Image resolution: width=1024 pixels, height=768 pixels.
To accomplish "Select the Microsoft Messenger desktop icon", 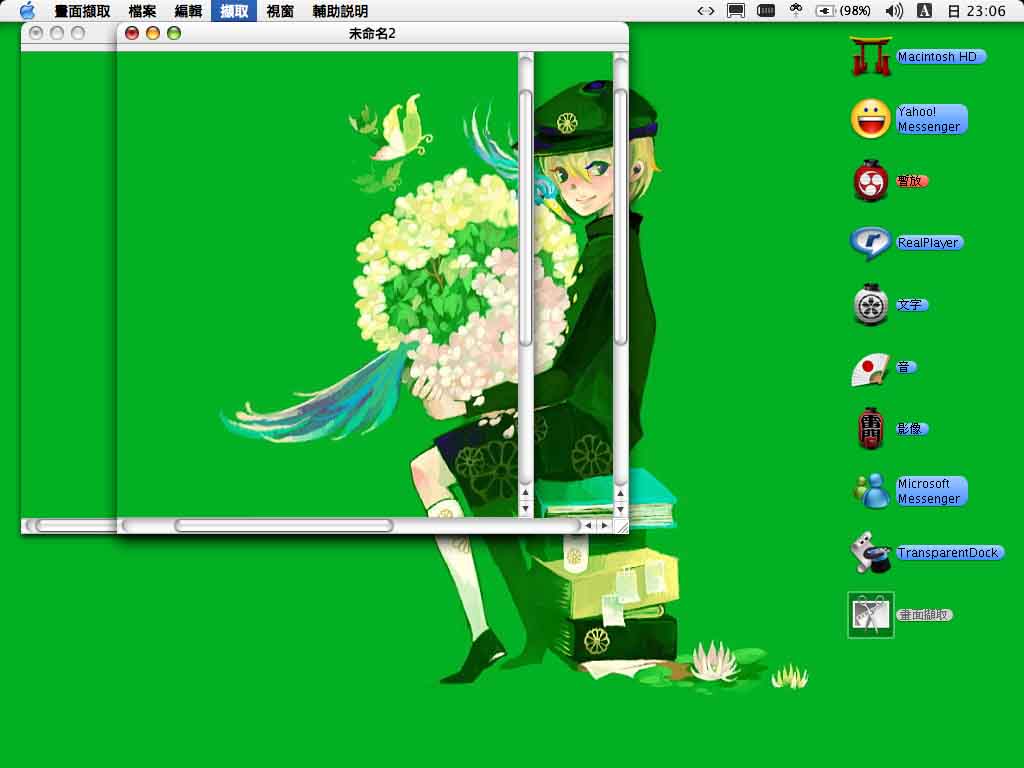I will click(872, 491).
